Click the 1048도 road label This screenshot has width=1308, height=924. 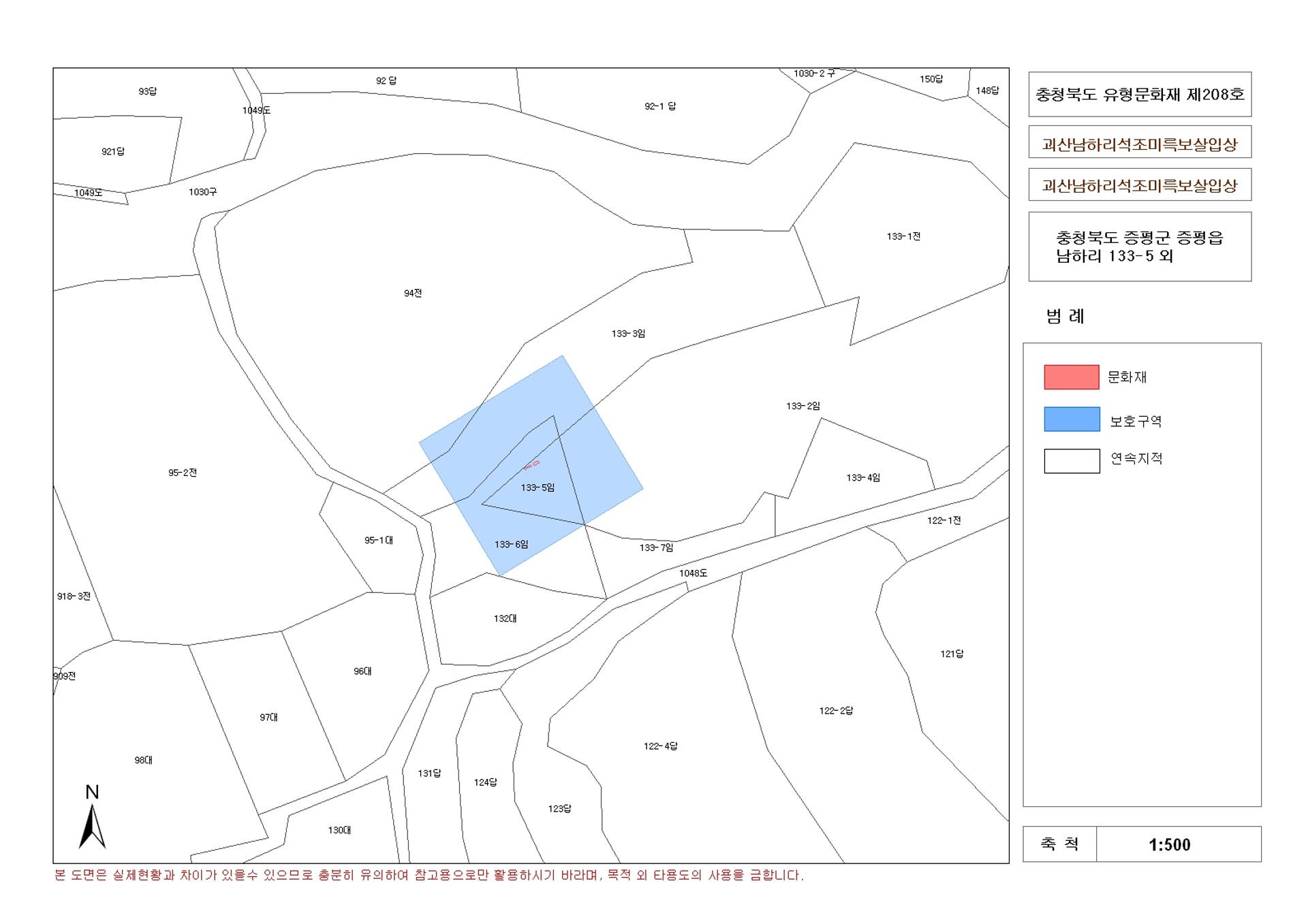click(693, 573)
